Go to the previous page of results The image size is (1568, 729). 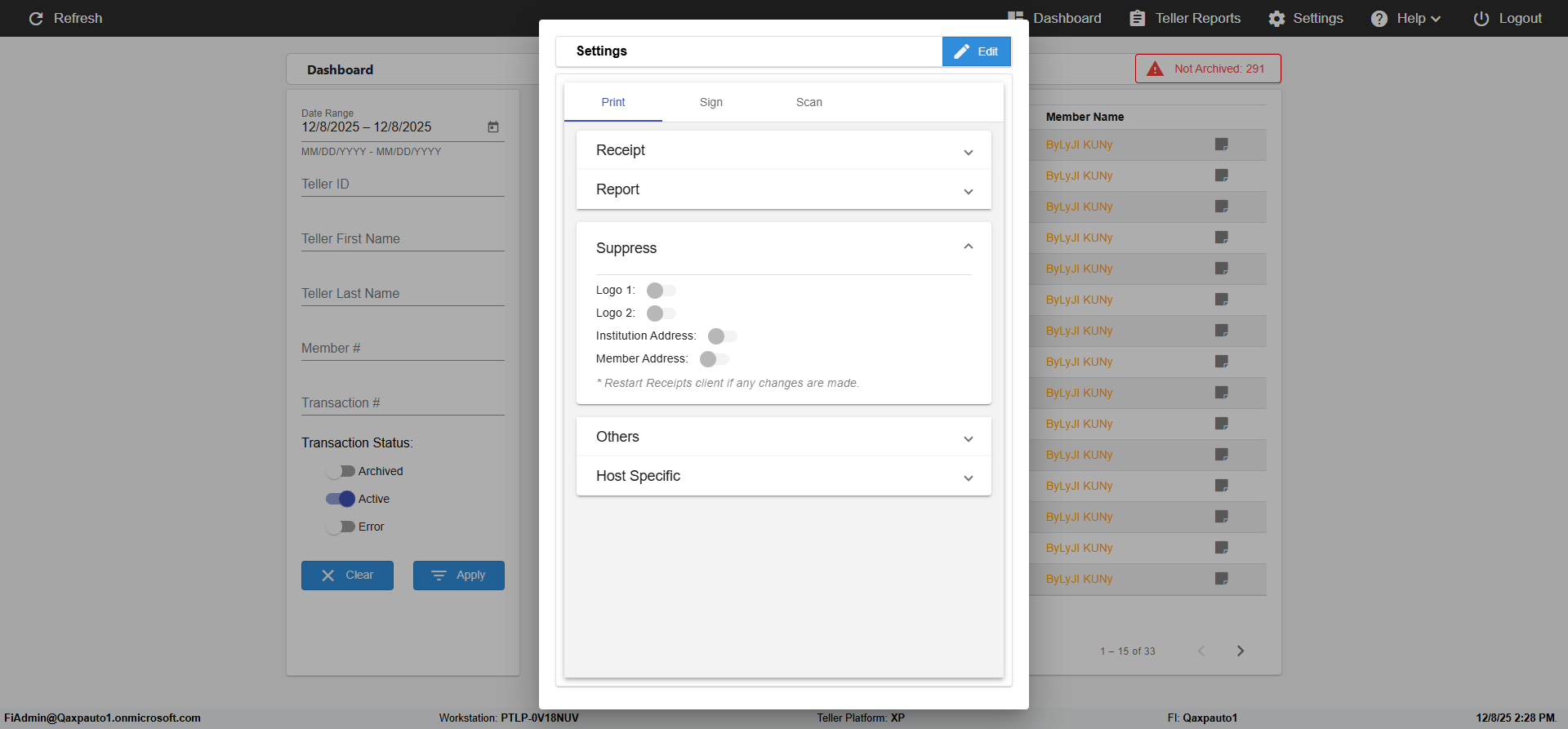[x=1201, y=651]
